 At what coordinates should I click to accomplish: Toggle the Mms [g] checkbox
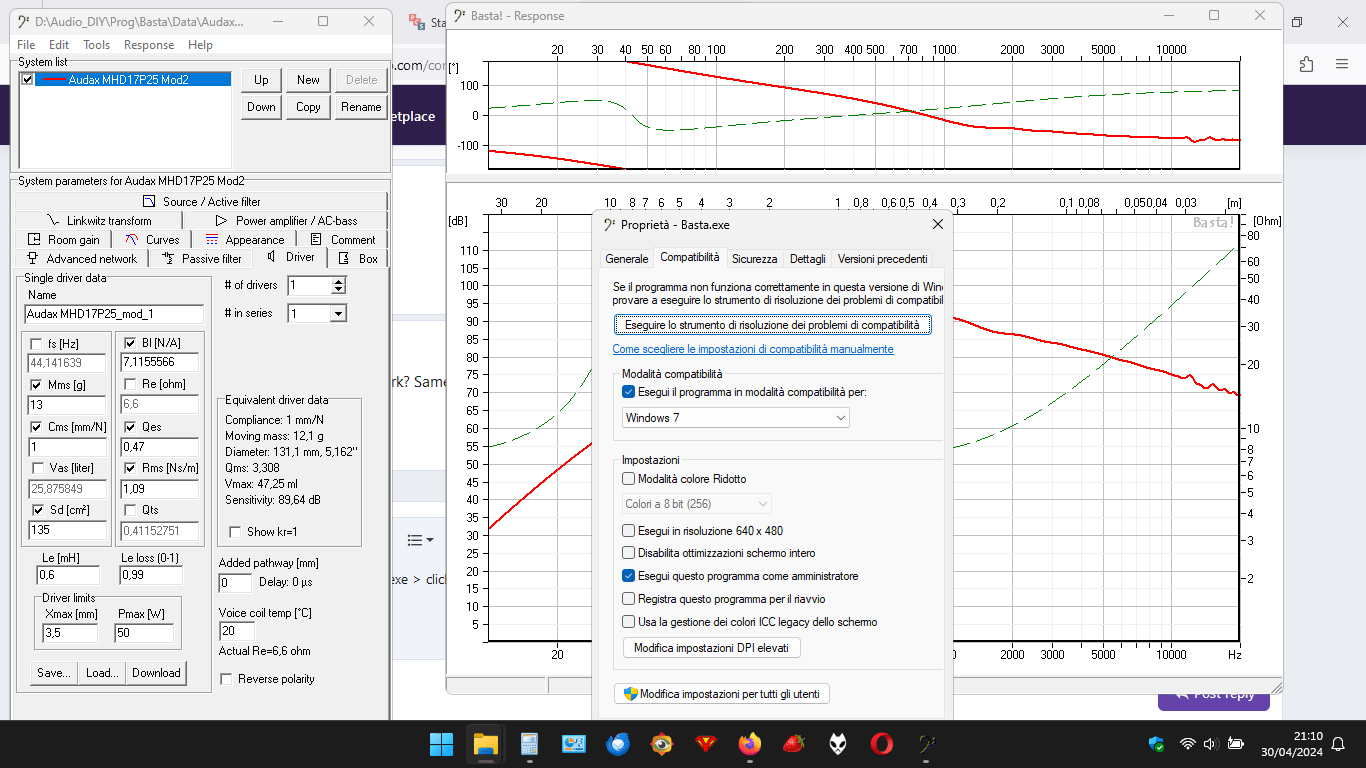tap(38, 385)
